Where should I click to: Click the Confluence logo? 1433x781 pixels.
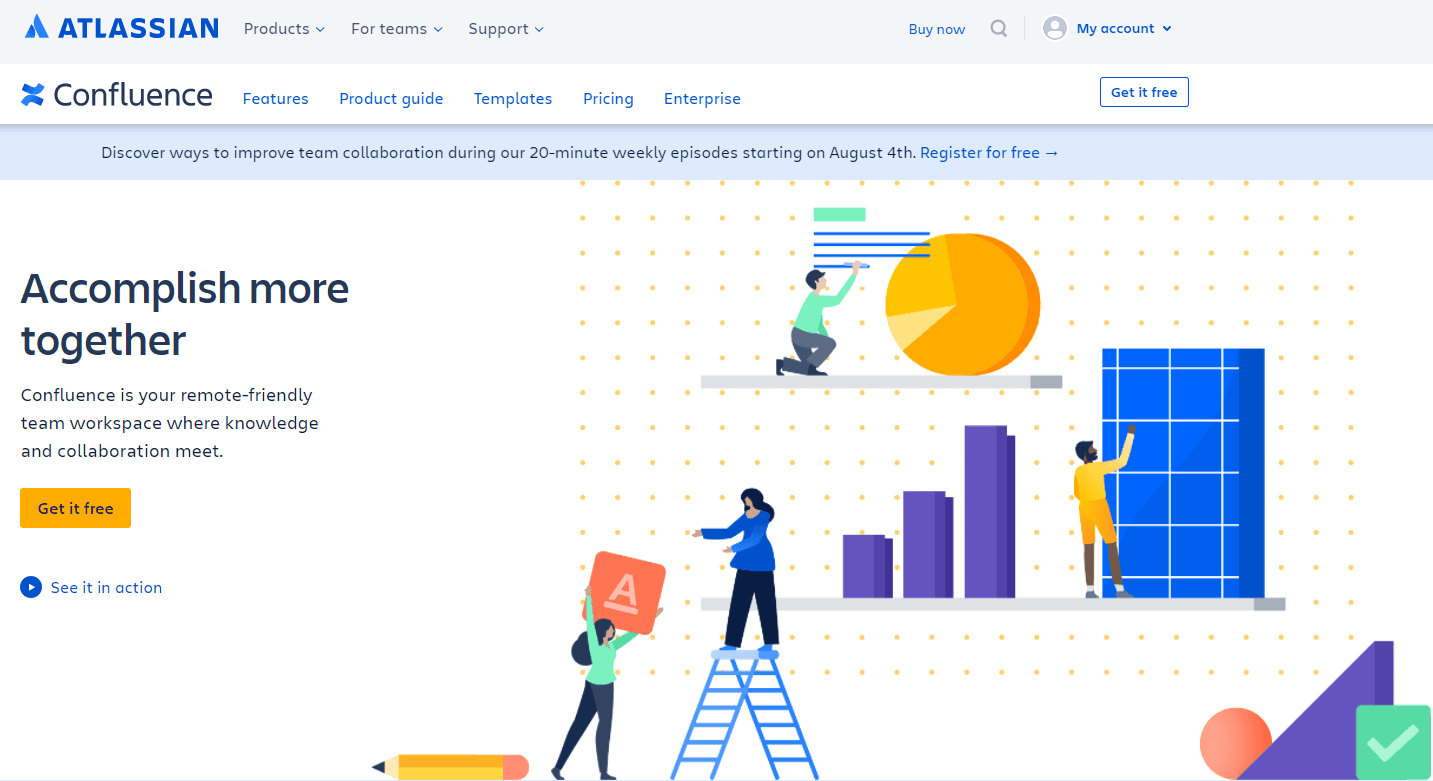click(x=117, y=95)
